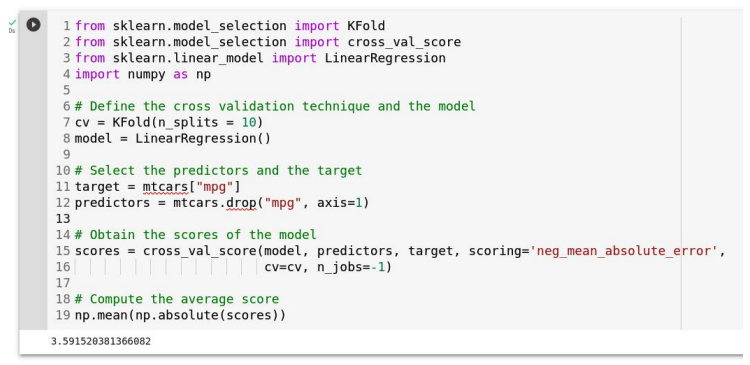Select the output value 3.591520381366082
This screenshot has width=750, height=365.
[101, 342]
